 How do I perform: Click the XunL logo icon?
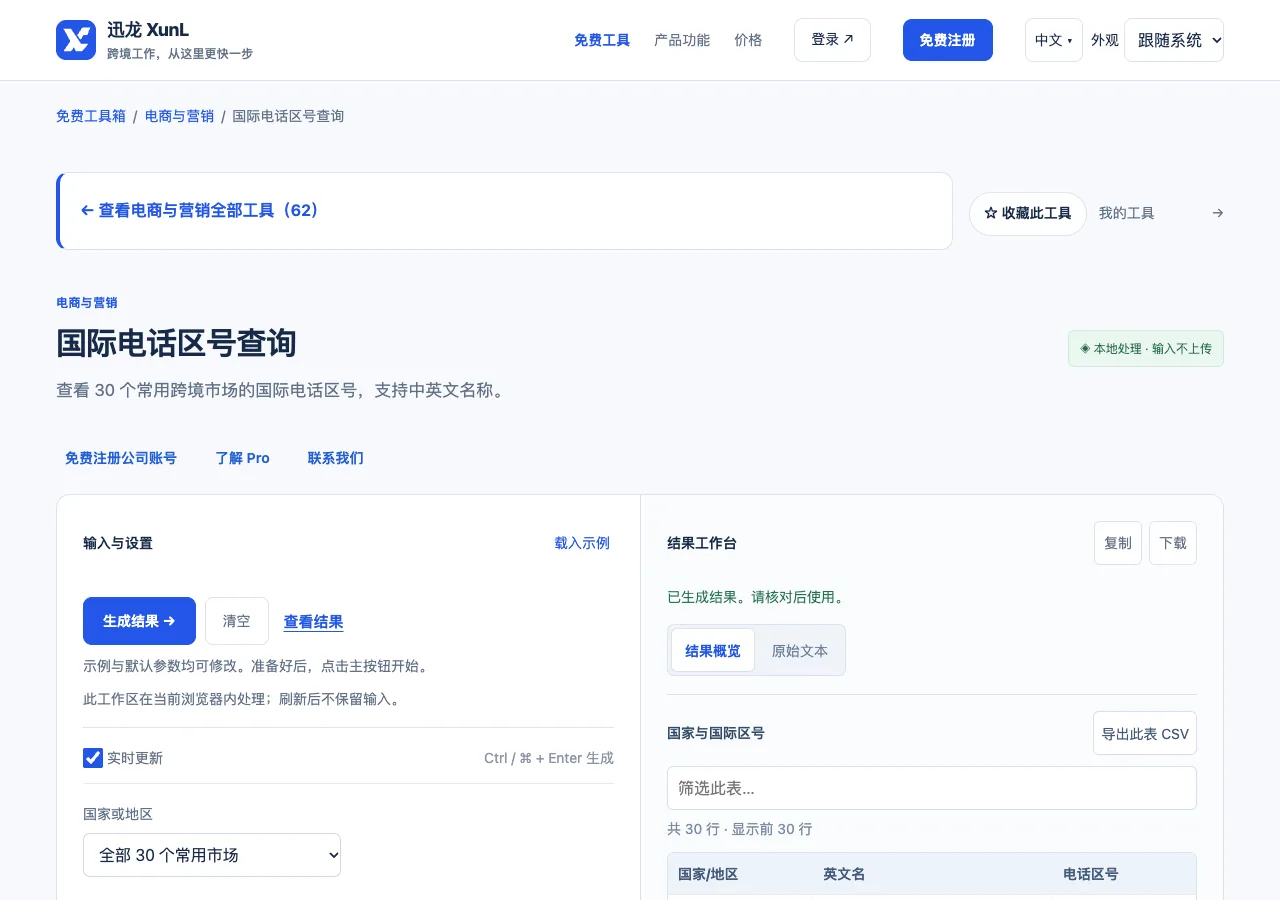76,40
